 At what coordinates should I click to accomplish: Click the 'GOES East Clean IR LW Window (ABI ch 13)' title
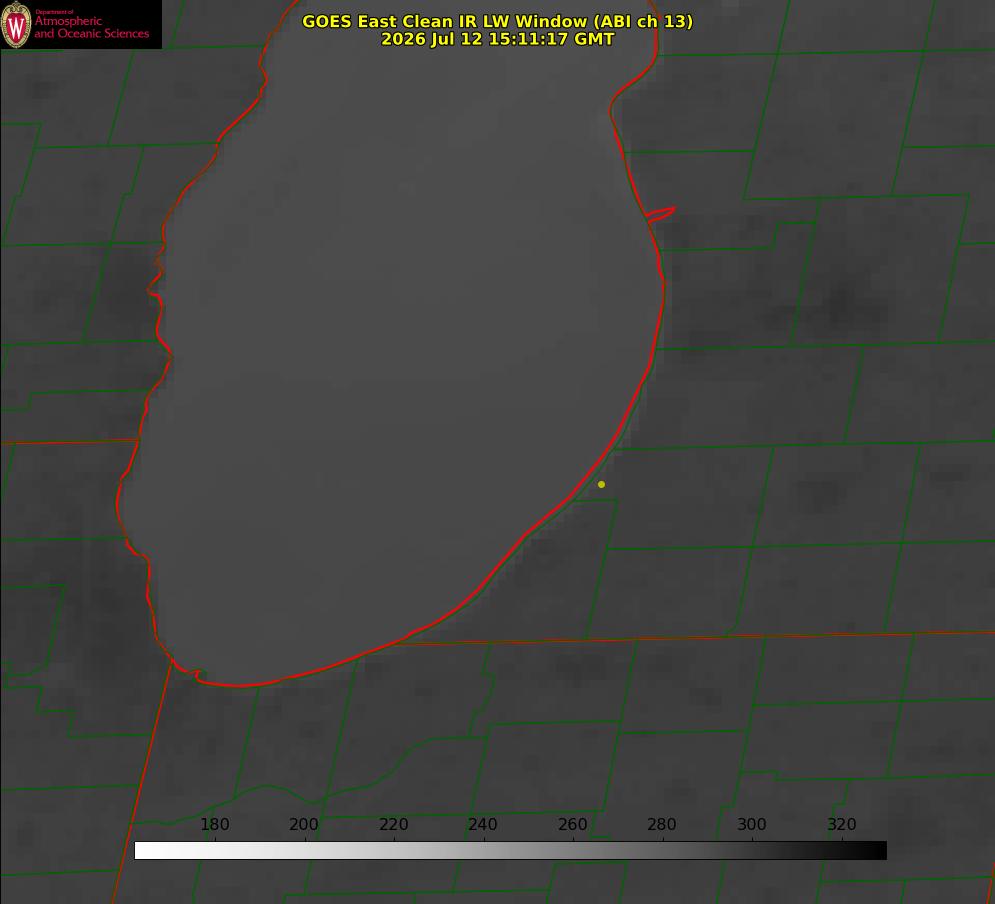click(498, 21)
